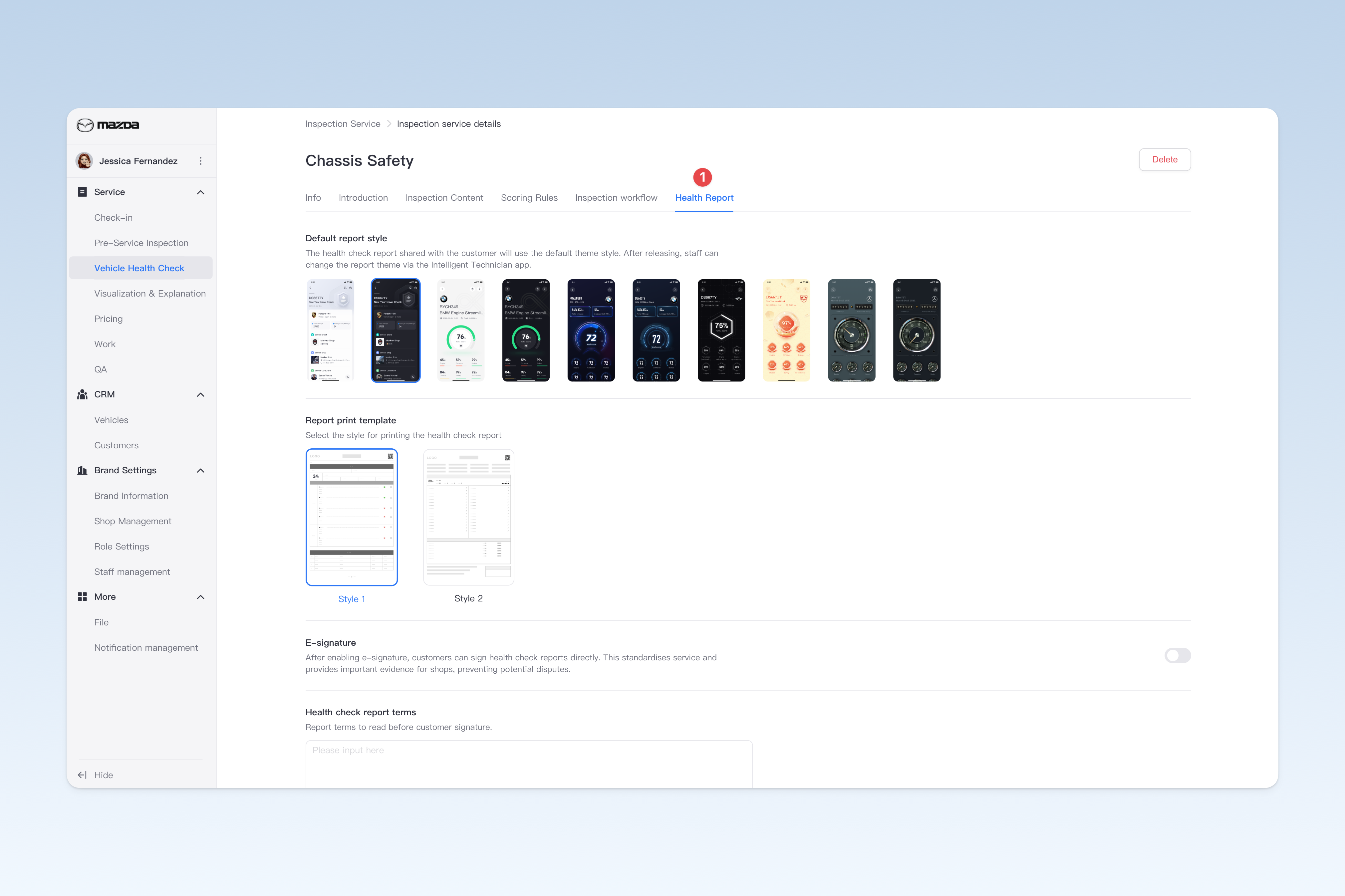This screenshot has height=896, width=1345.
Task: Click the report terms text input field
Action: click(x=529, y=764)
